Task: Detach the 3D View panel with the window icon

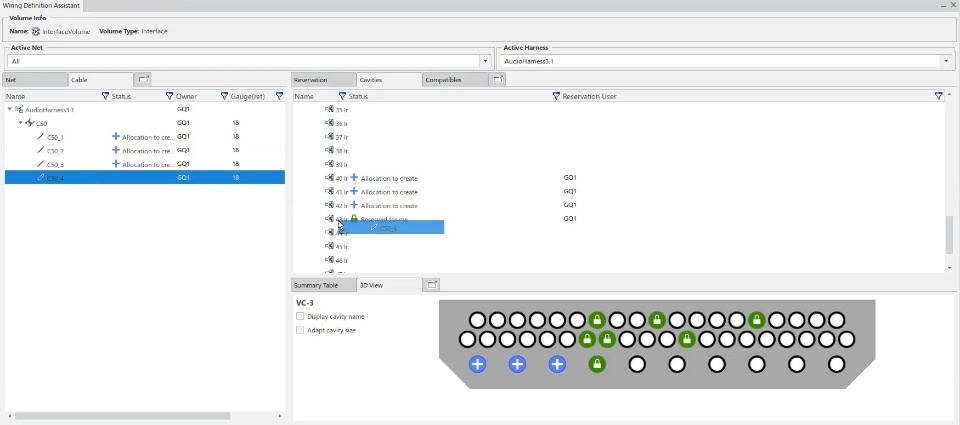Action: (432, 285)
